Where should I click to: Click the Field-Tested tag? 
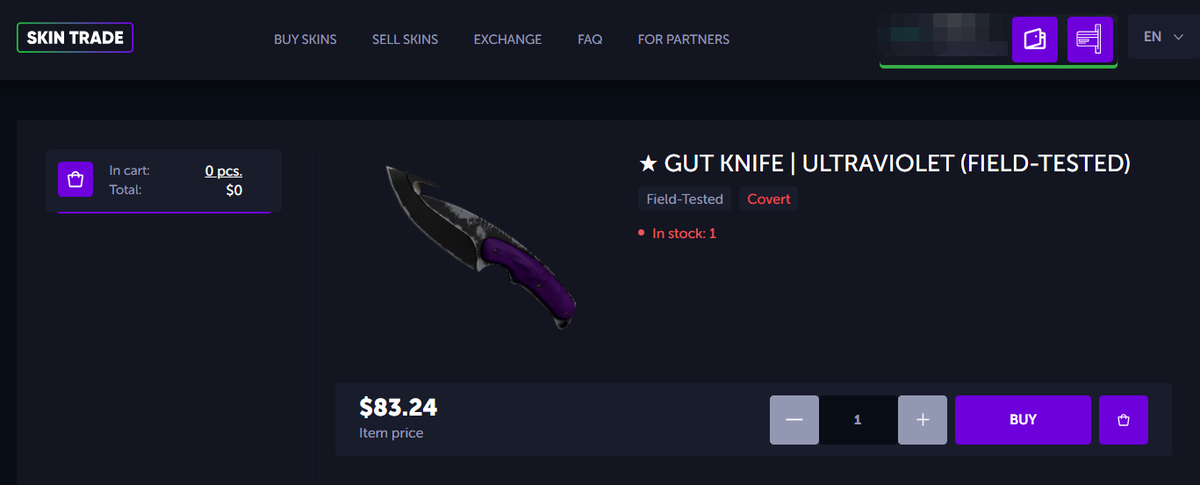[685, 199]
